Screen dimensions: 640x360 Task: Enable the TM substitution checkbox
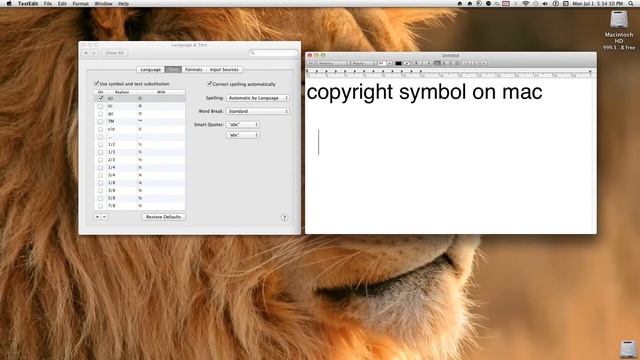[100, 121]
